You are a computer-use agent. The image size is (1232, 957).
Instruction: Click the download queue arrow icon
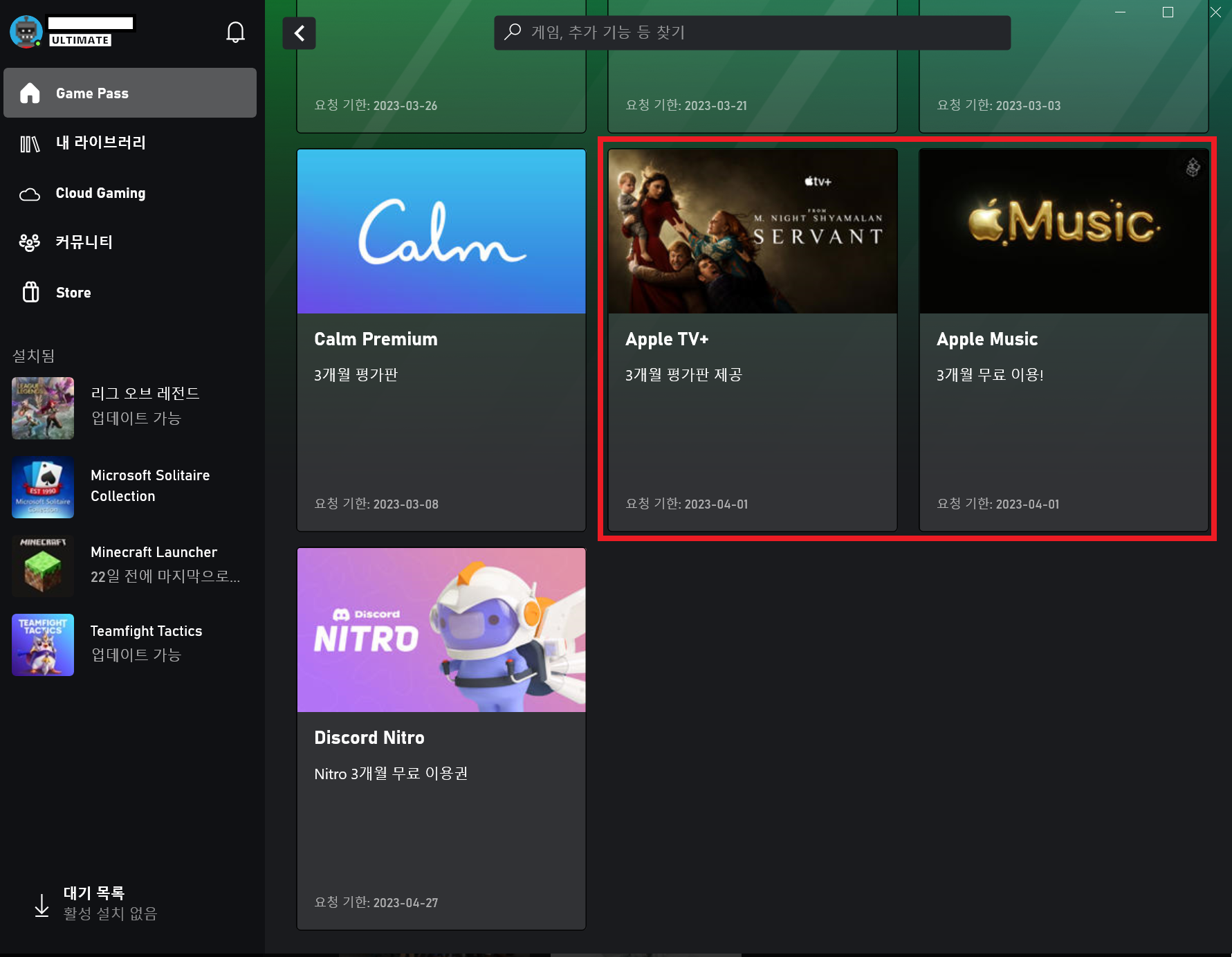click(42, 905)
